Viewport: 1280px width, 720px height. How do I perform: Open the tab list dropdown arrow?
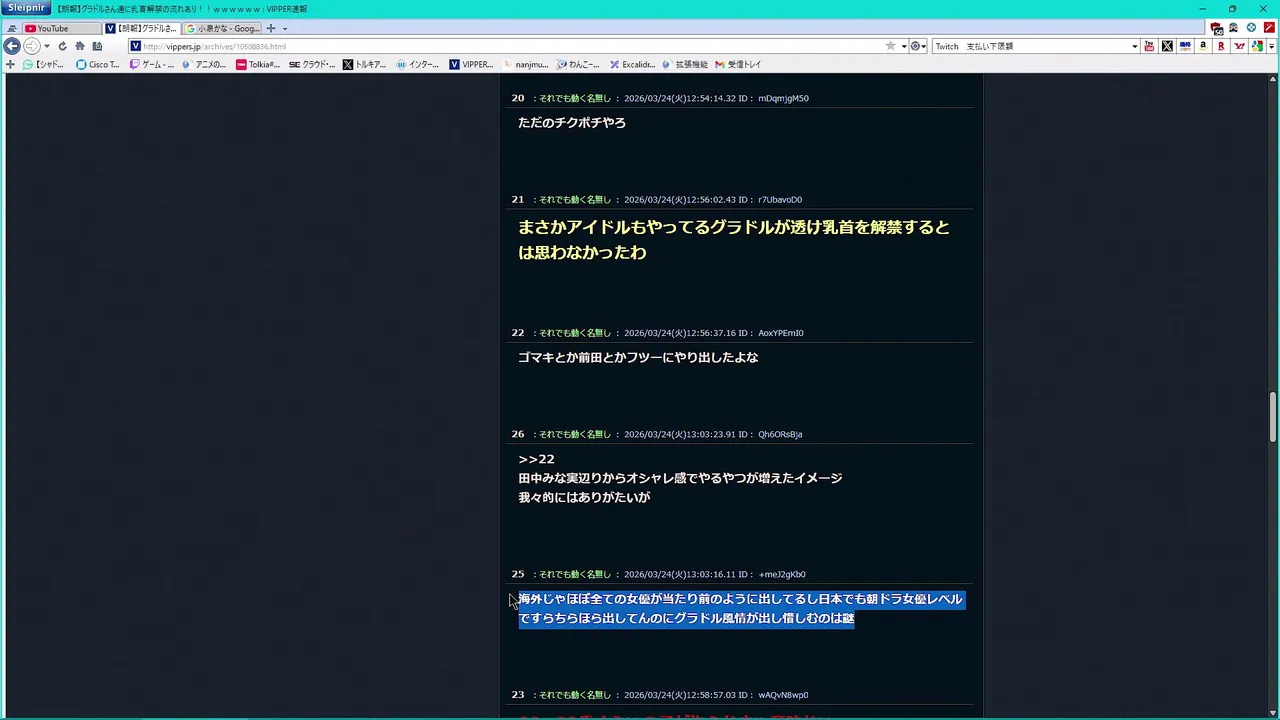285,28
